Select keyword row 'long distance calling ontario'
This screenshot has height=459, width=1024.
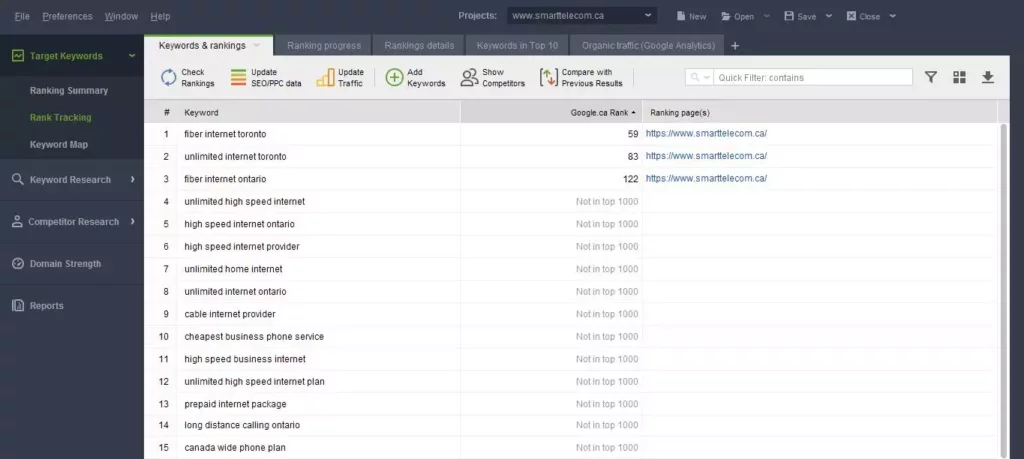[571, 425]
